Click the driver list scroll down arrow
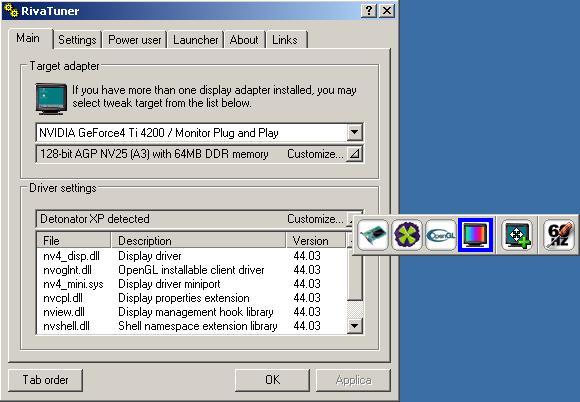This screenshot has height=402, width=580. pos(354,326)
